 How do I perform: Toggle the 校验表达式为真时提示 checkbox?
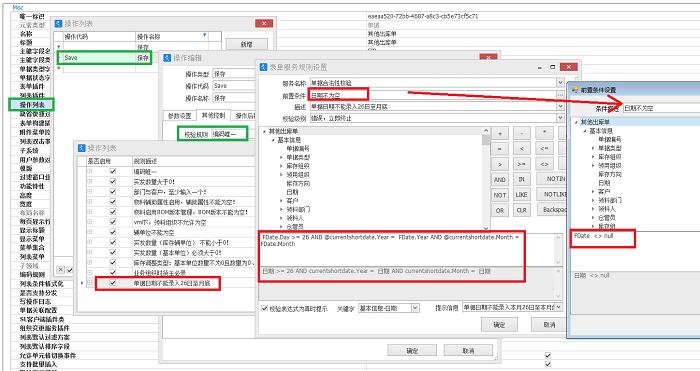[x=264, y=308]
